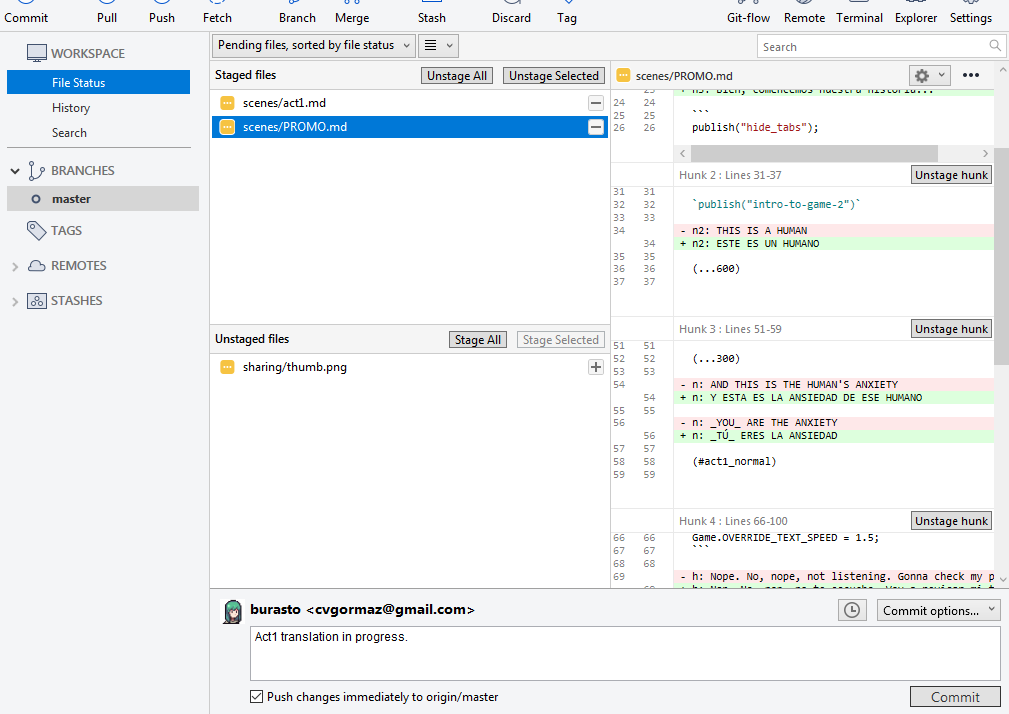This screenshot has width=1009, height=714.
Task: Click Unstage Selected button
Action: 553,75
